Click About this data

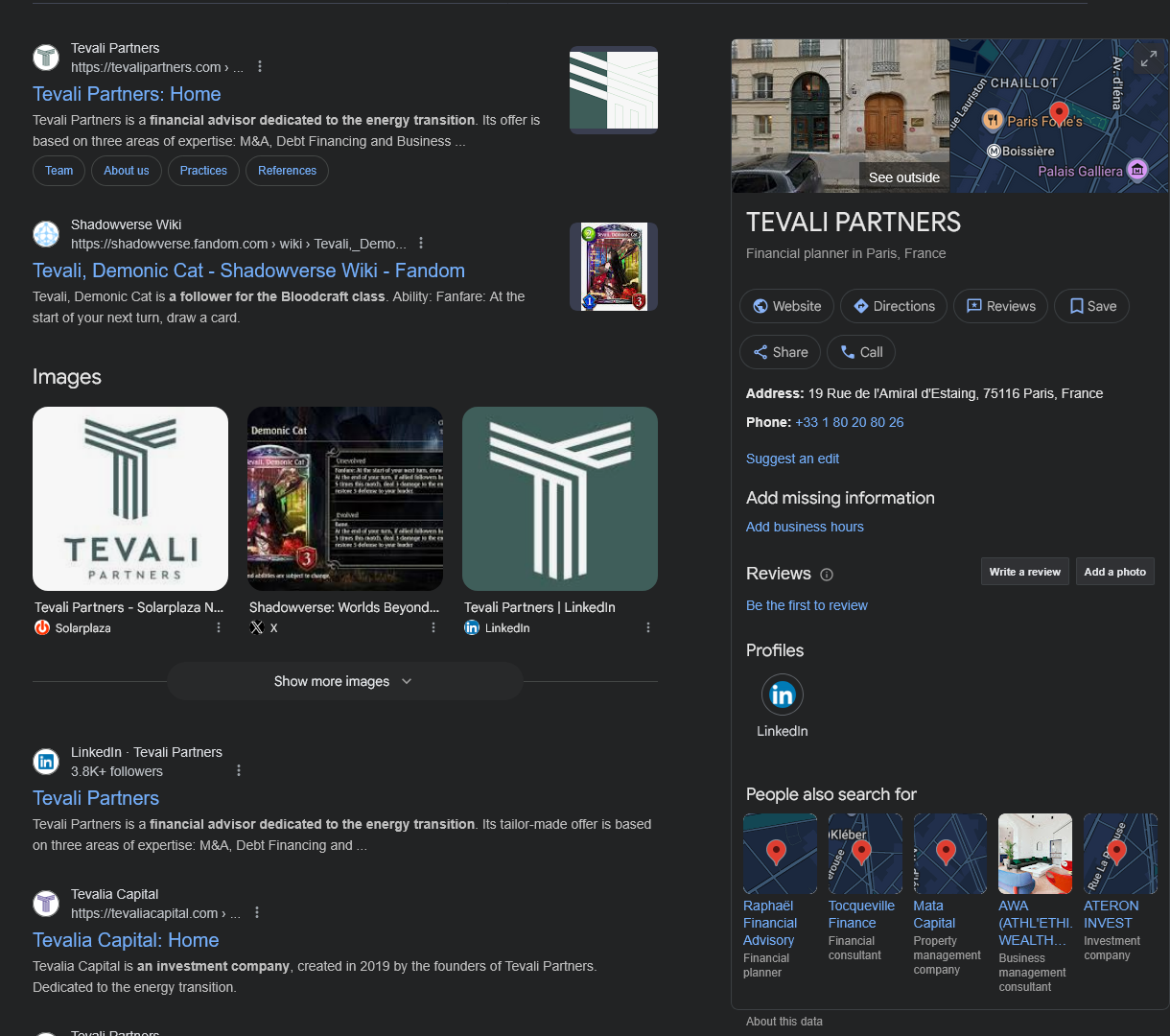[784, 1022]
